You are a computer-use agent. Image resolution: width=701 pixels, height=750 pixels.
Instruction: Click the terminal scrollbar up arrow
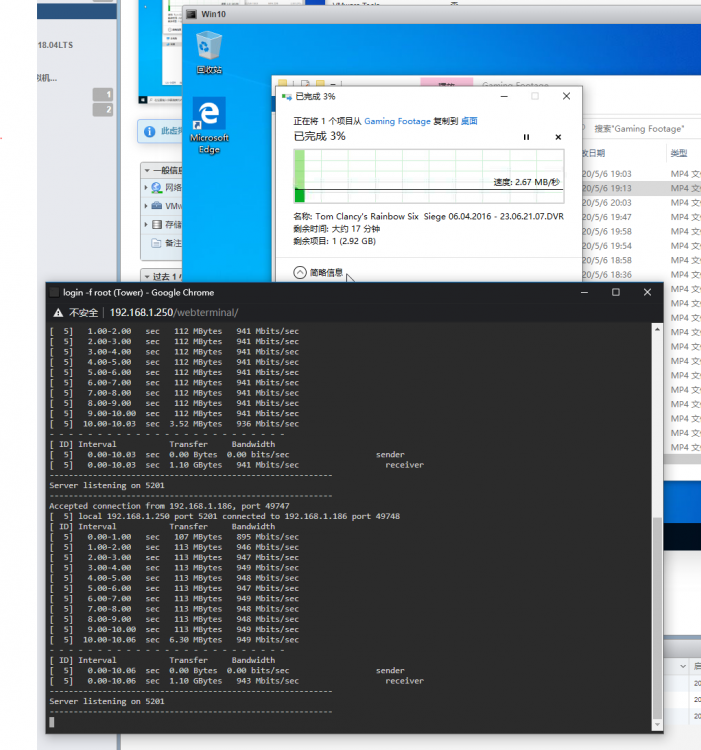(x=657, y=330)
